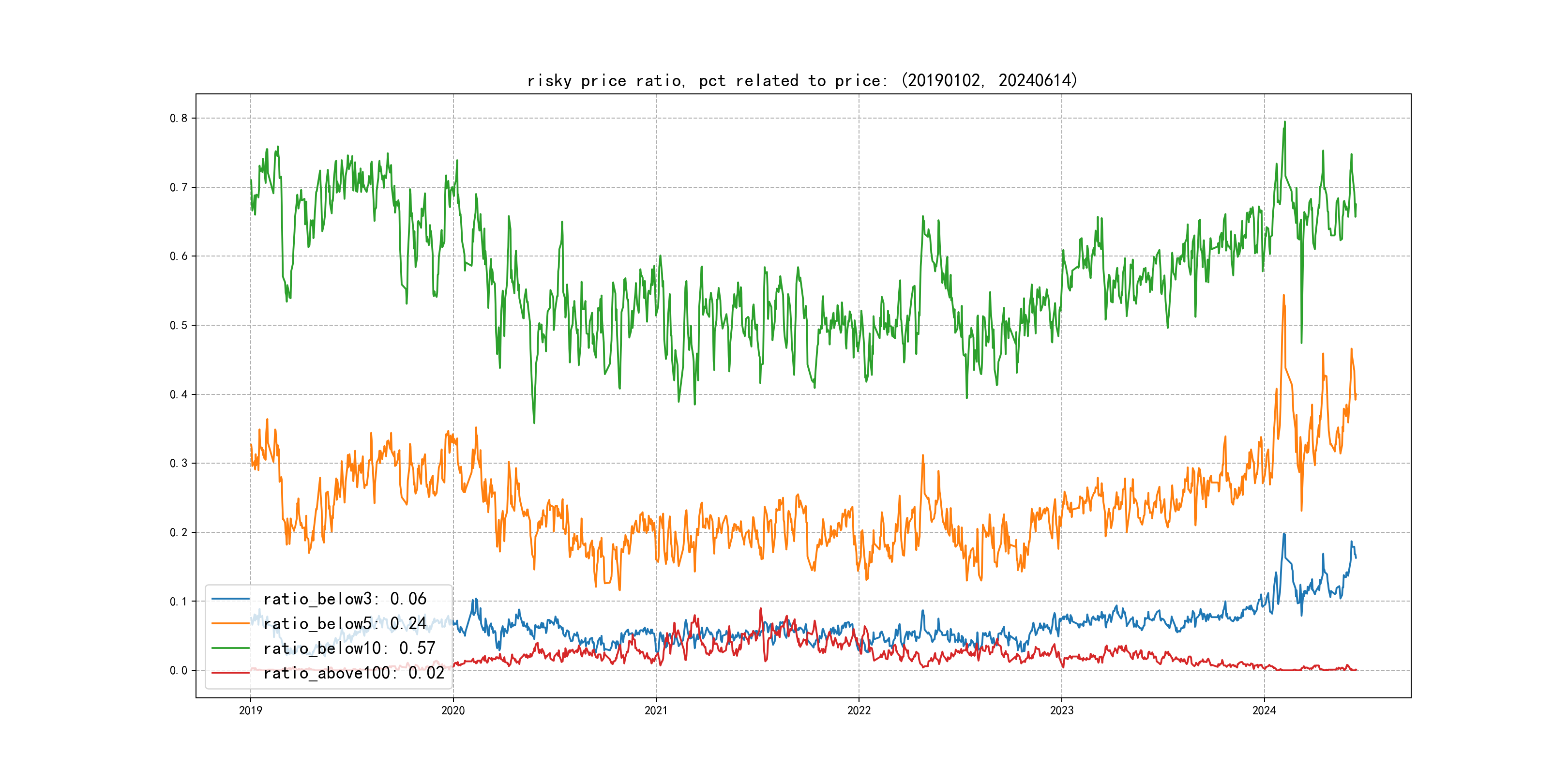Click the 0.0 y-axis tick label
This screenshot has height=784, width=1568.
coord(179,670)
